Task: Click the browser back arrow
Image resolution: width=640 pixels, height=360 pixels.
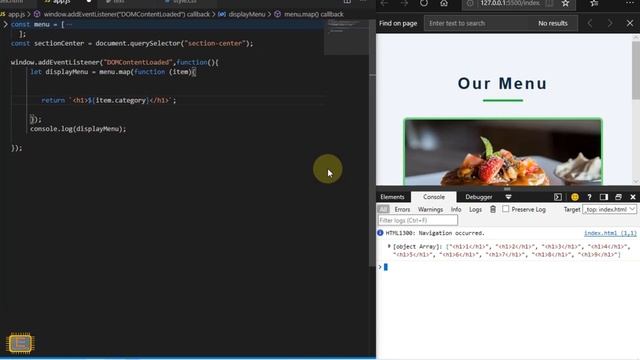Action: pos(384,3)
